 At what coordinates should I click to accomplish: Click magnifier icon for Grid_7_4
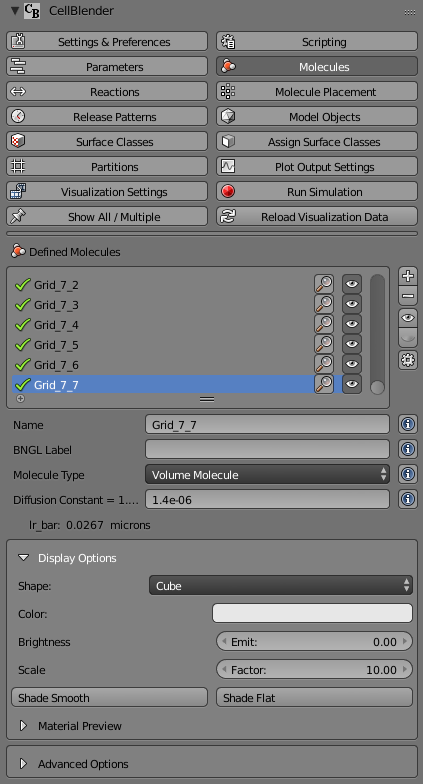coord(324,324)
